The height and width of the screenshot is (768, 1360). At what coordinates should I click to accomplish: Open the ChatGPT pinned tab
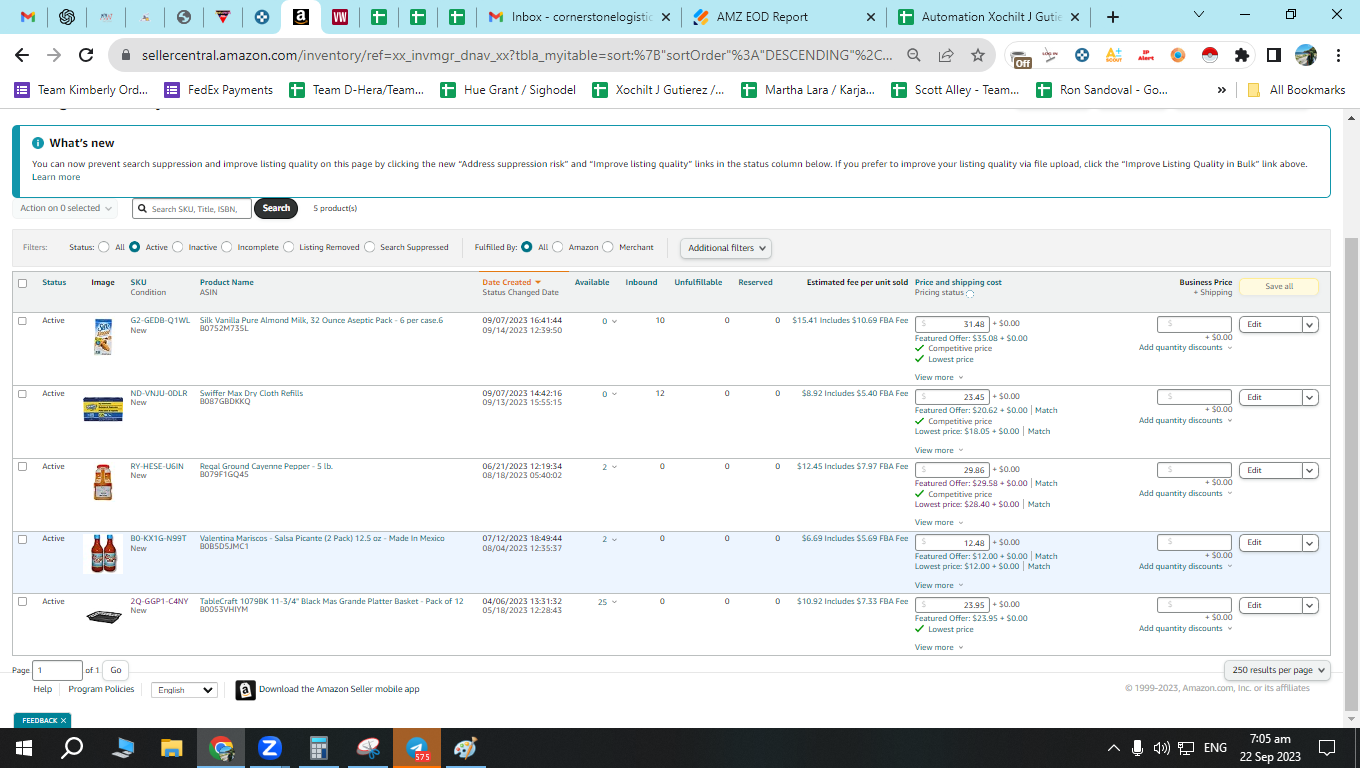[67, 17]
